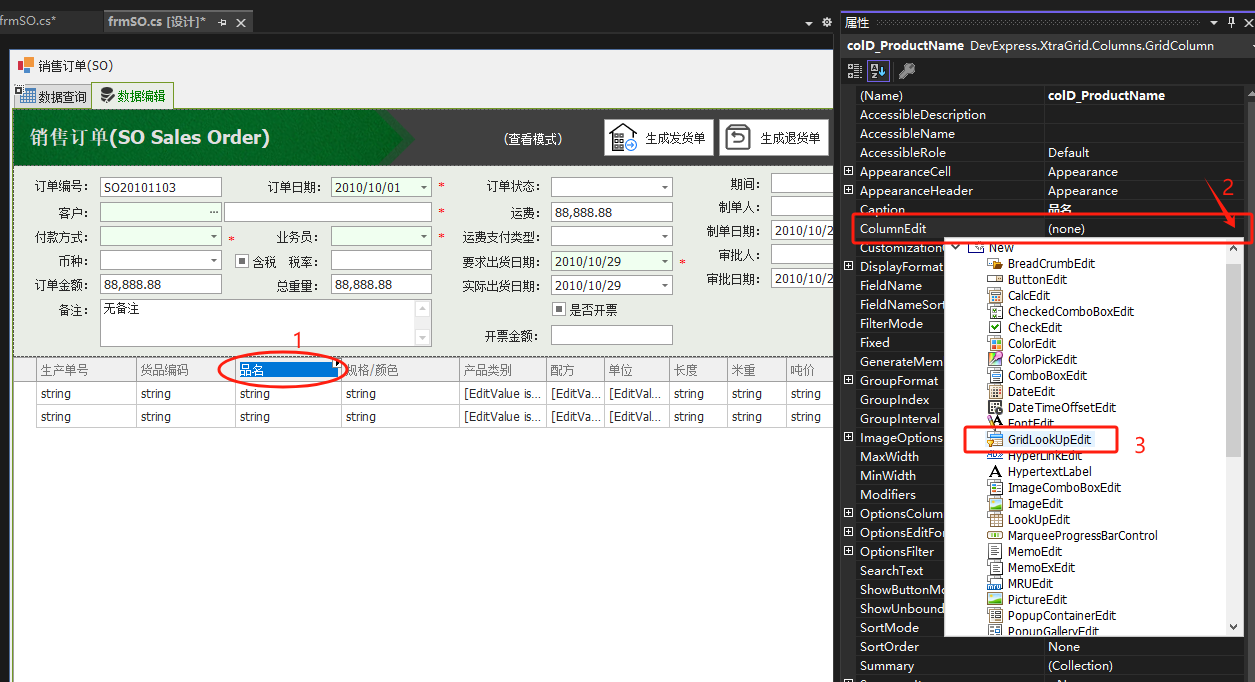Open the 业务员 dropdown
Image resolution: width=1255 pixels, height=682 pixels.
pos(424,237)
